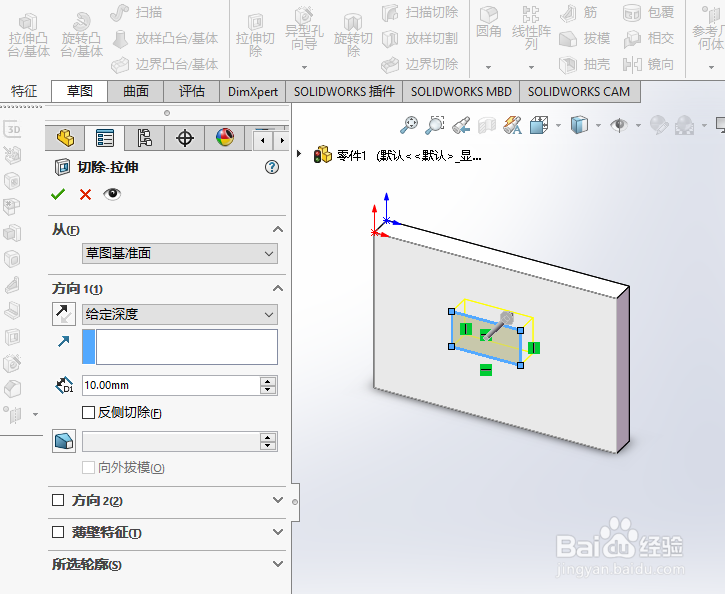Image resolution: width=725 pixels, height=594 pixels.
Task: Expand the 所选轮廓 section chevron
Action: pyautogui.click(x=277, y=563)
